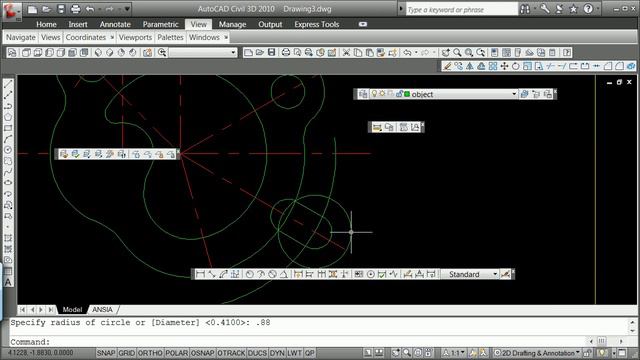Click the Viewports panel button

pos(135,38)
